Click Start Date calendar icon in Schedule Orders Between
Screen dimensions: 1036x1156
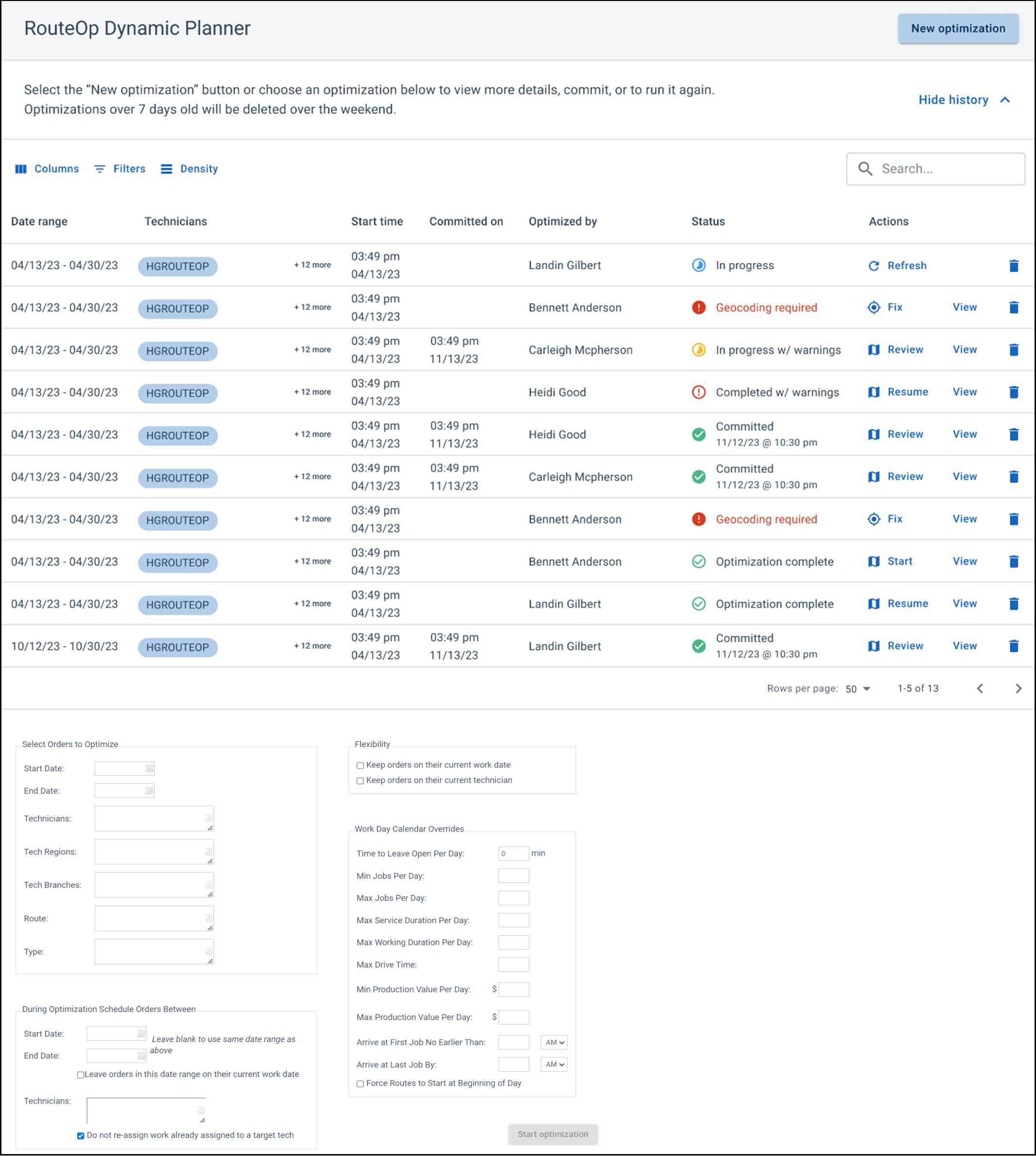pos(141,1033)
